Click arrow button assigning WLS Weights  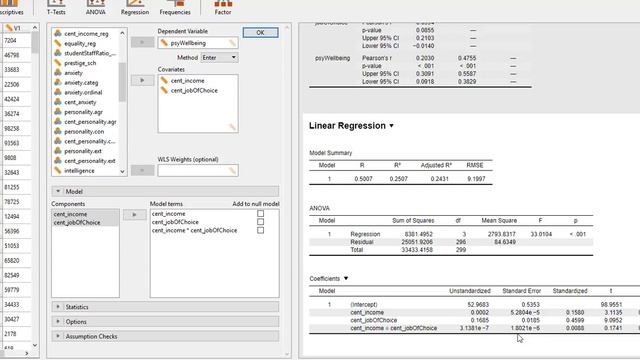[x=142, y=170]
